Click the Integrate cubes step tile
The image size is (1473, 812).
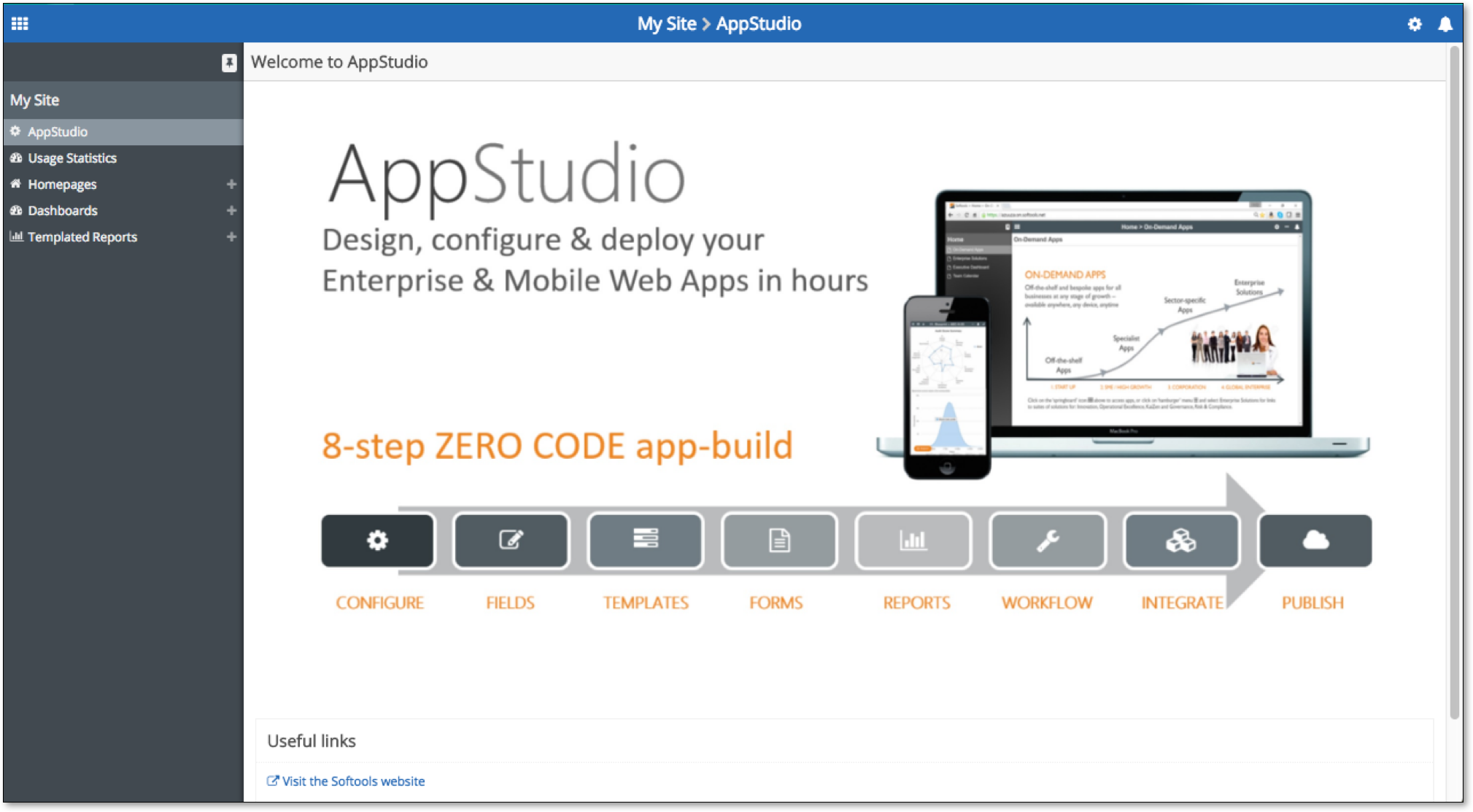(x=1181, y=541)
